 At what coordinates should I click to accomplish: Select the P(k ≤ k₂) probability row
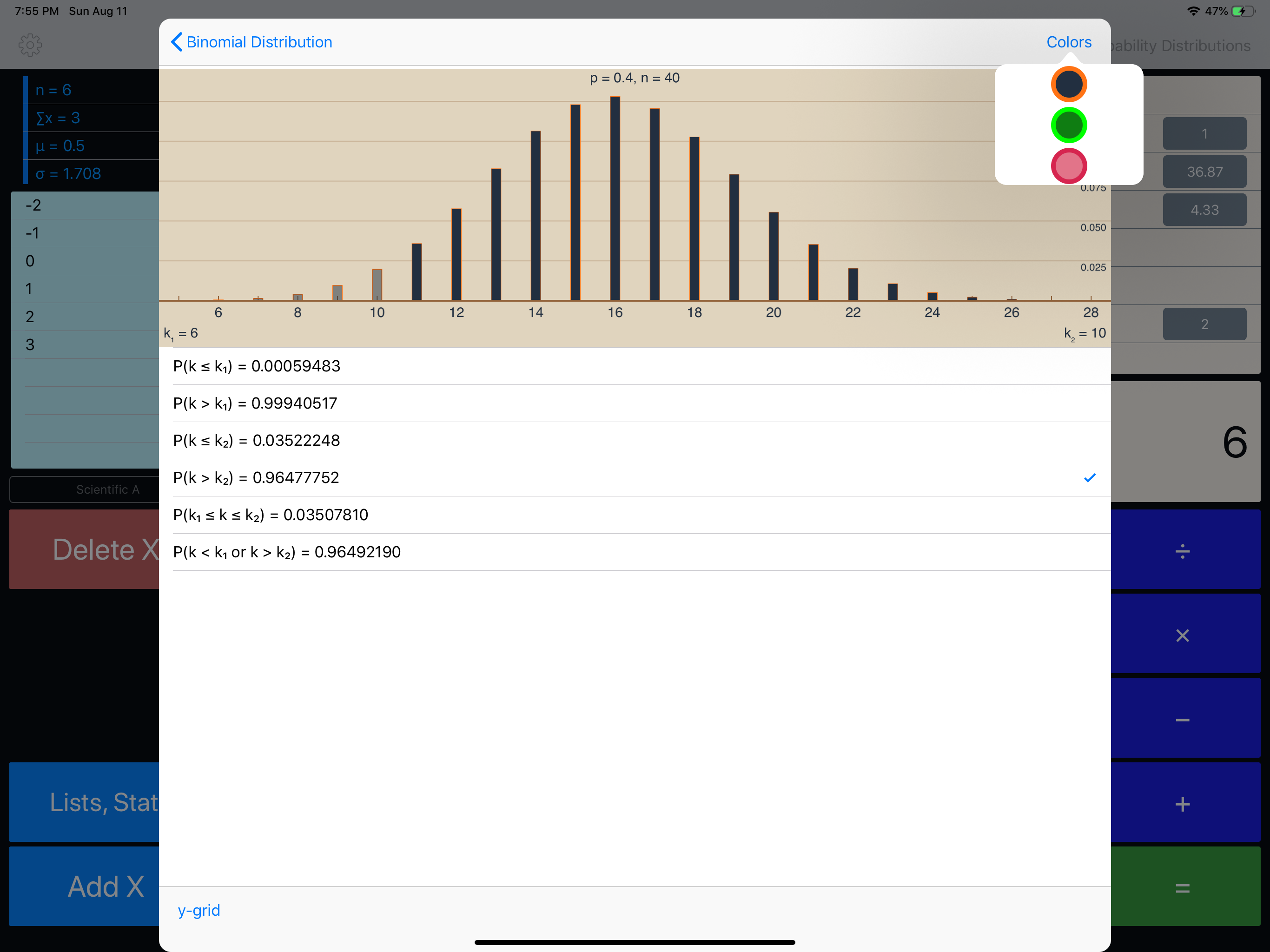(634, 440)
